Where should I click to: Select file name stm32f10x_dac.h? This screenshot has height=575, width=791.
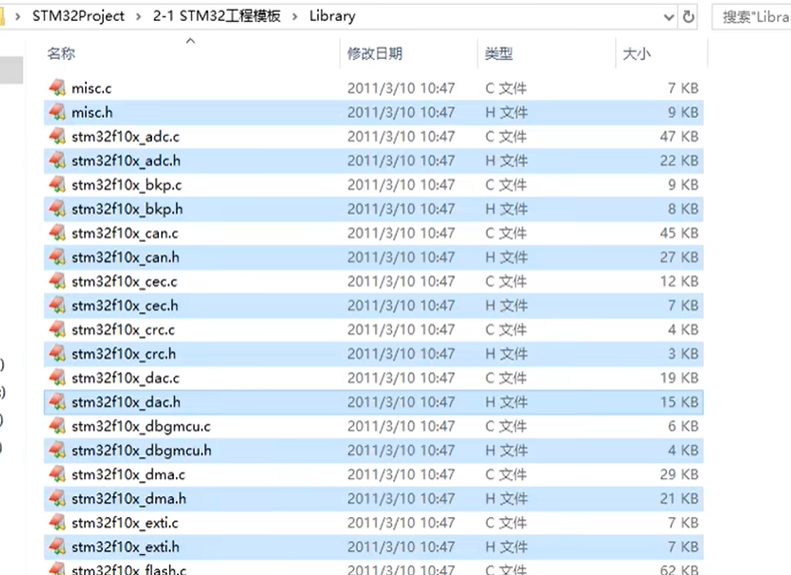126,402
